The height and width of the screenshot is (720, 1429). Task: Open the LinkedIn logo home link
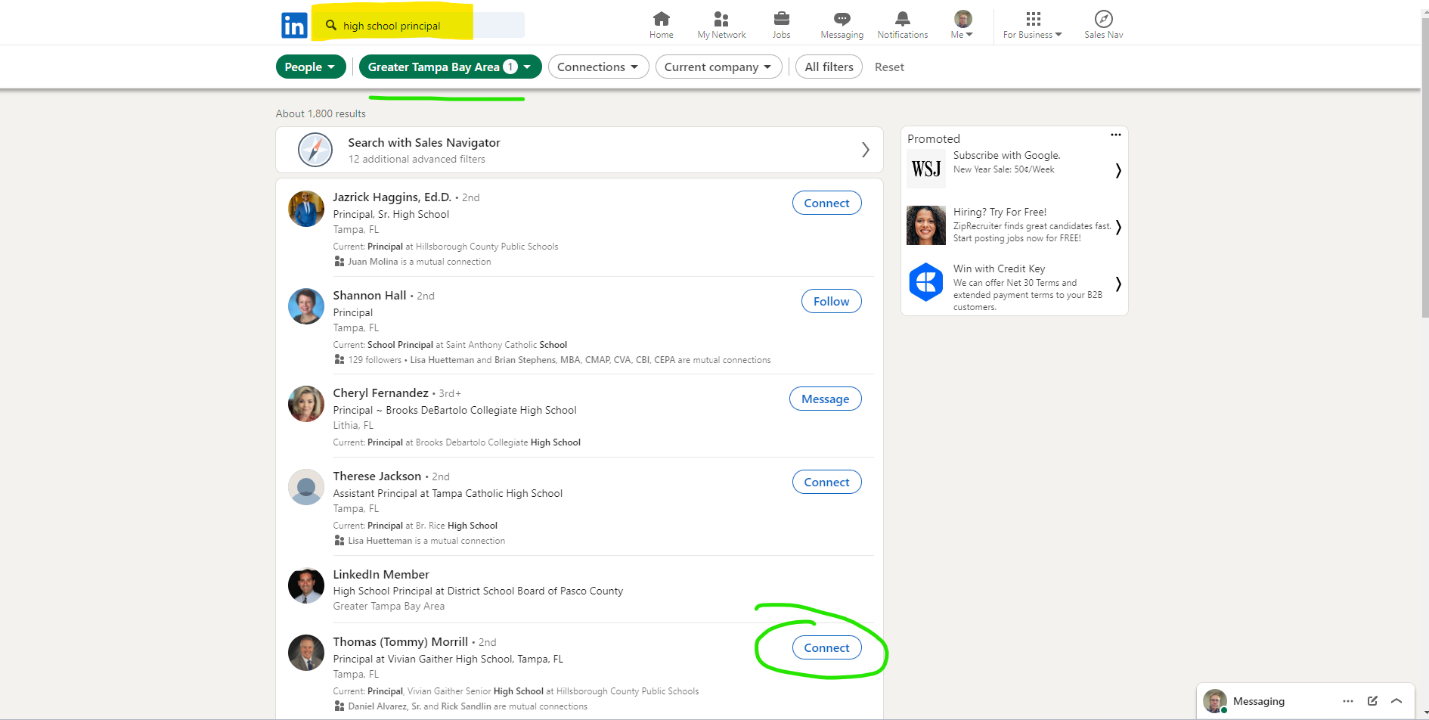pyautogui.click(x=294, y=25)
